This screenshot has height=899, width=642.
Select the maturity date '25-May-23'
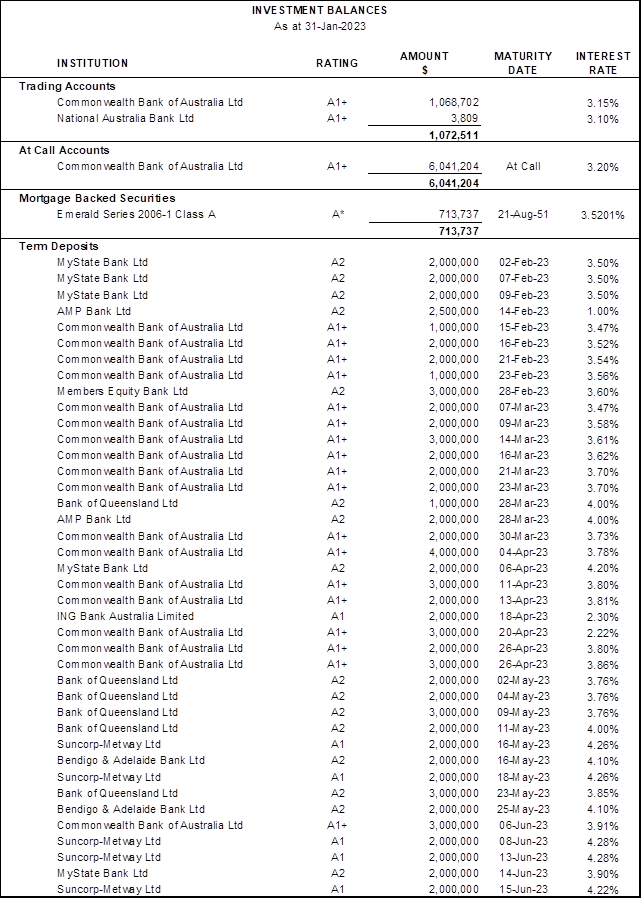[523, 809]
